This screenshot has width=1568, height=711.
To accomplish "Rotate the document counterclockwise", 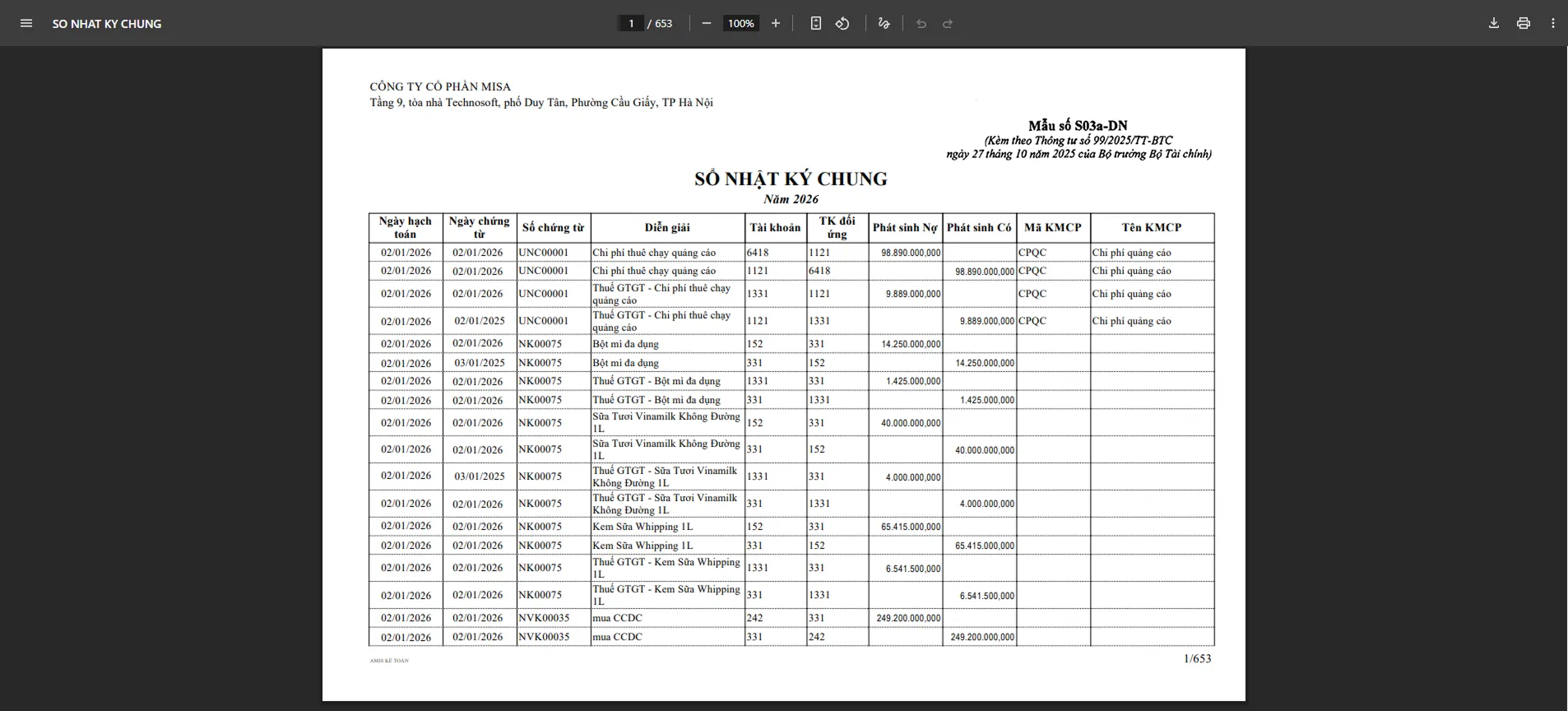I will 842,23.
